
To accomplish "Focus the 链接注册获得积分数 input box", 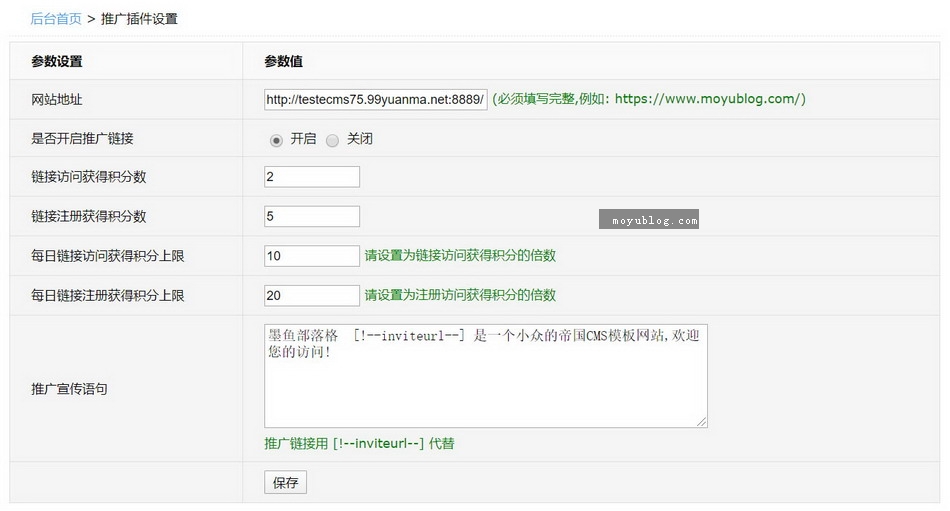I will tap(311, 216).
